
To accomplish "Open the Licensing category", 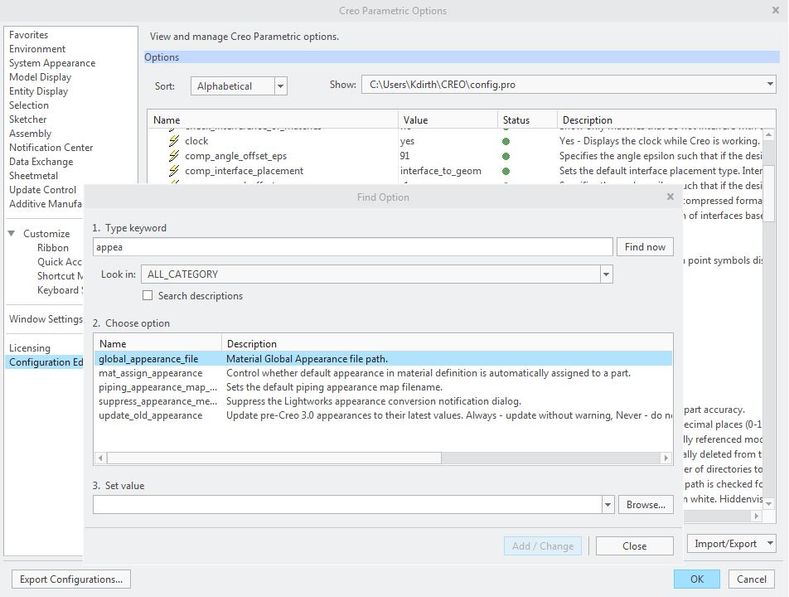I will (x=30, y=348).
